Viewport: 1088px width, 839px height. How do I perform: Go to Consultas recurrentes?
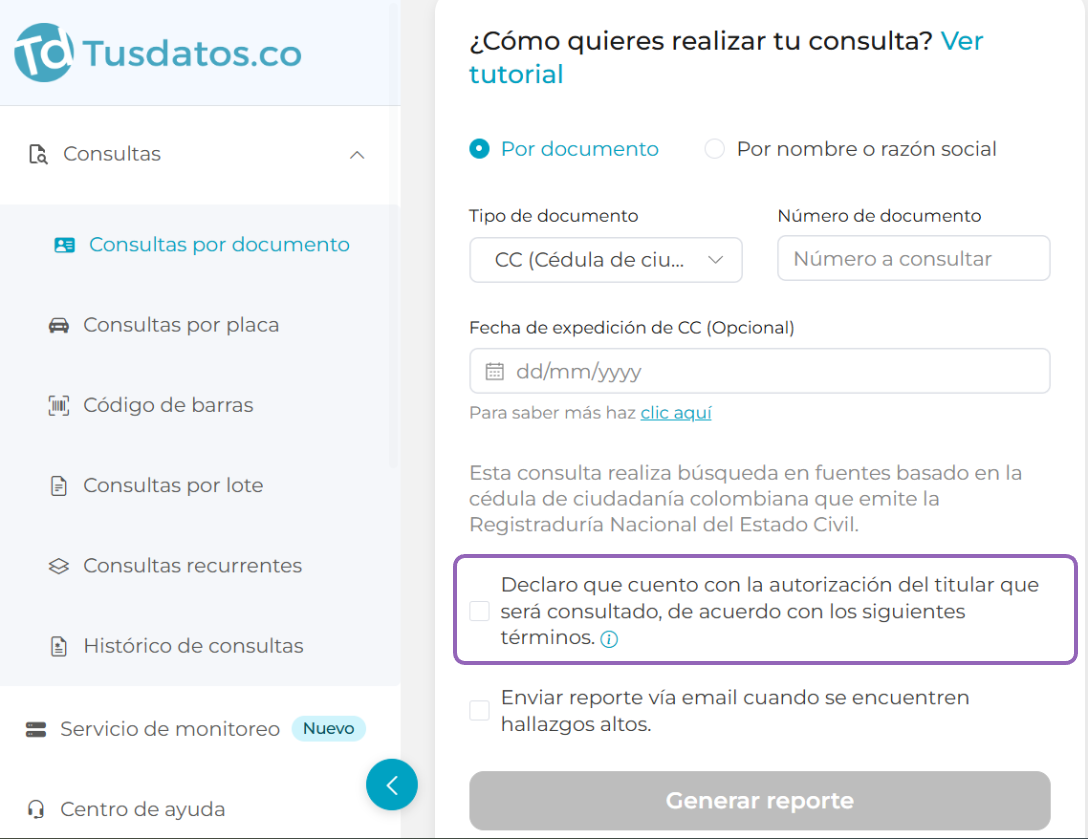tap(192, 566)
